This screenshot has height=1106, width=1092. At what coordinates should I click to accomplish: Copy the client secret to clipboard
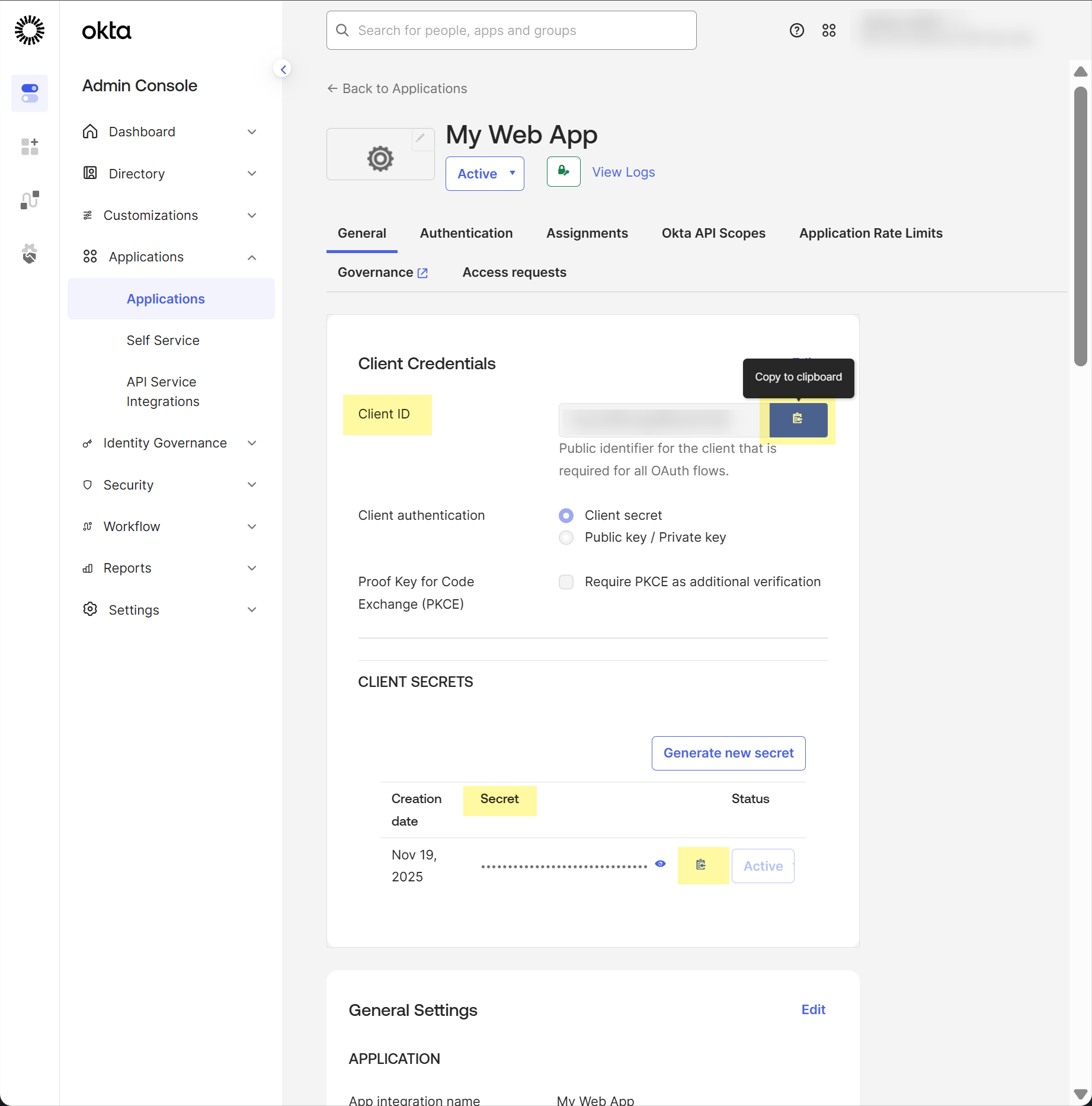[x=701, y=865]
